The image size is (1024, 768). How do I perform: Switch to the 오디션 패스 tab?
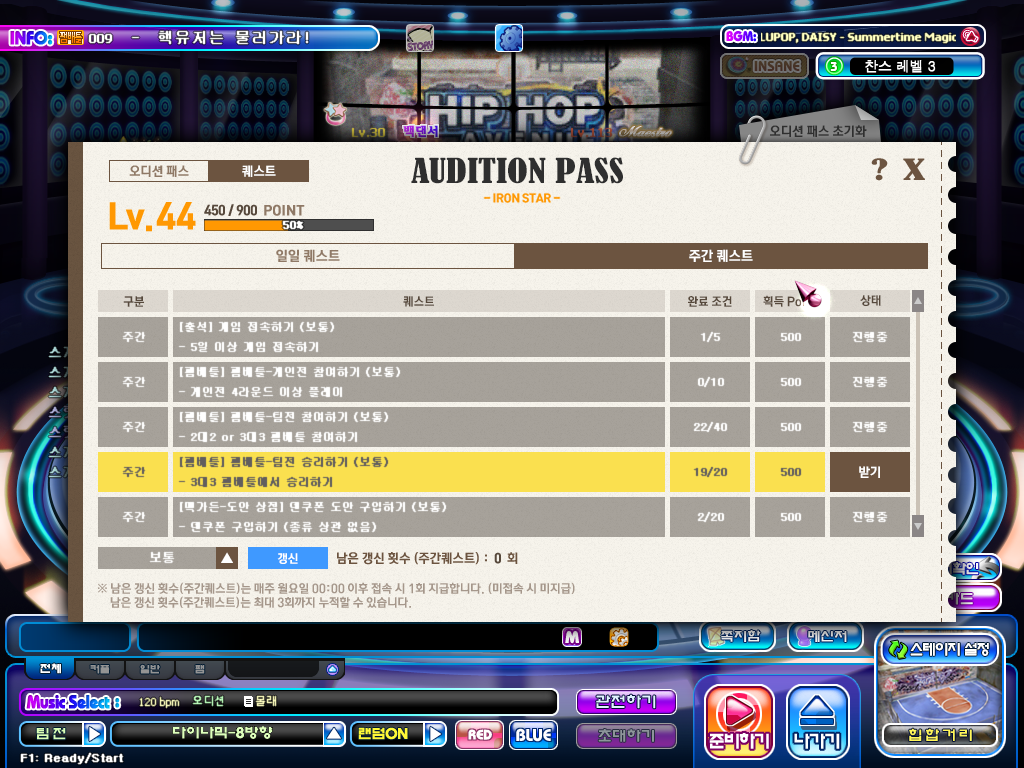159,171
